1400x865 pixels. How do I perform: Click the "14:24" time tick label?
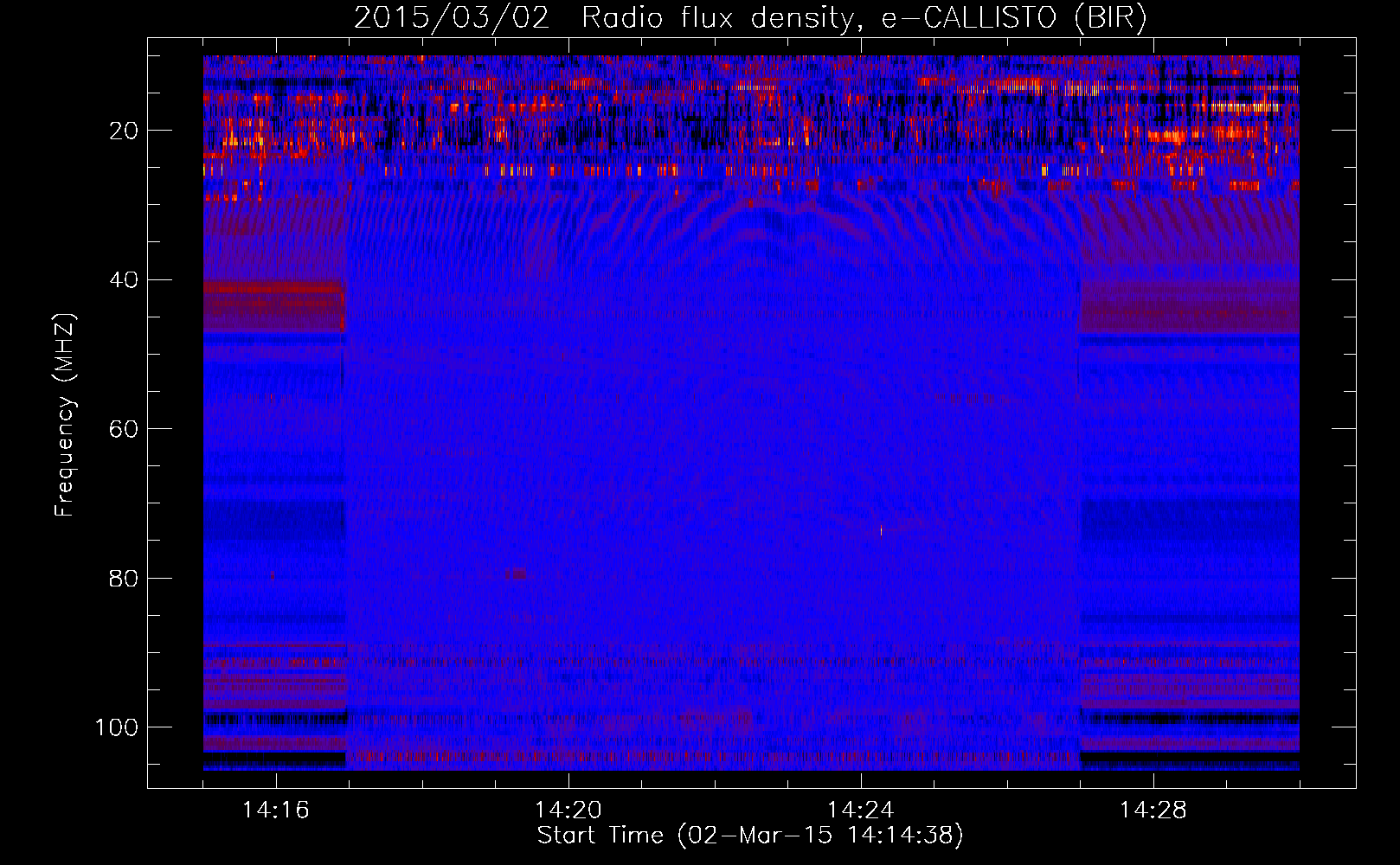click(x=861, y=811)
